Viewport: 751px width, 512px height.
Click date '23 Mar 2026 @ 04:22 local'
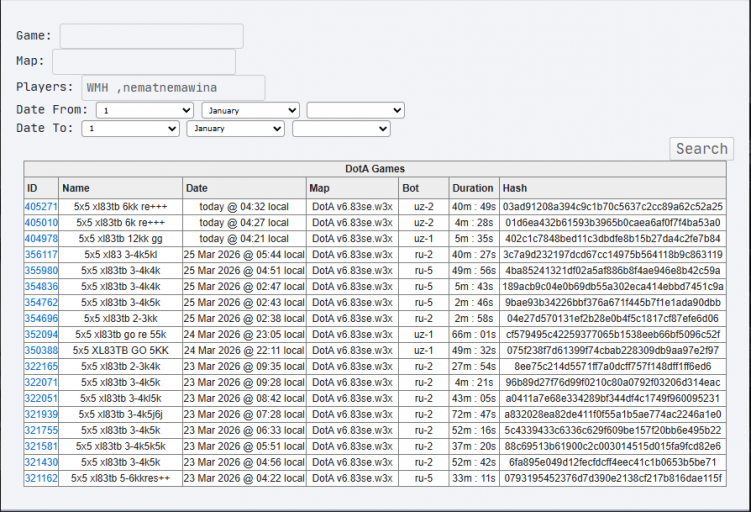point(244,478)
